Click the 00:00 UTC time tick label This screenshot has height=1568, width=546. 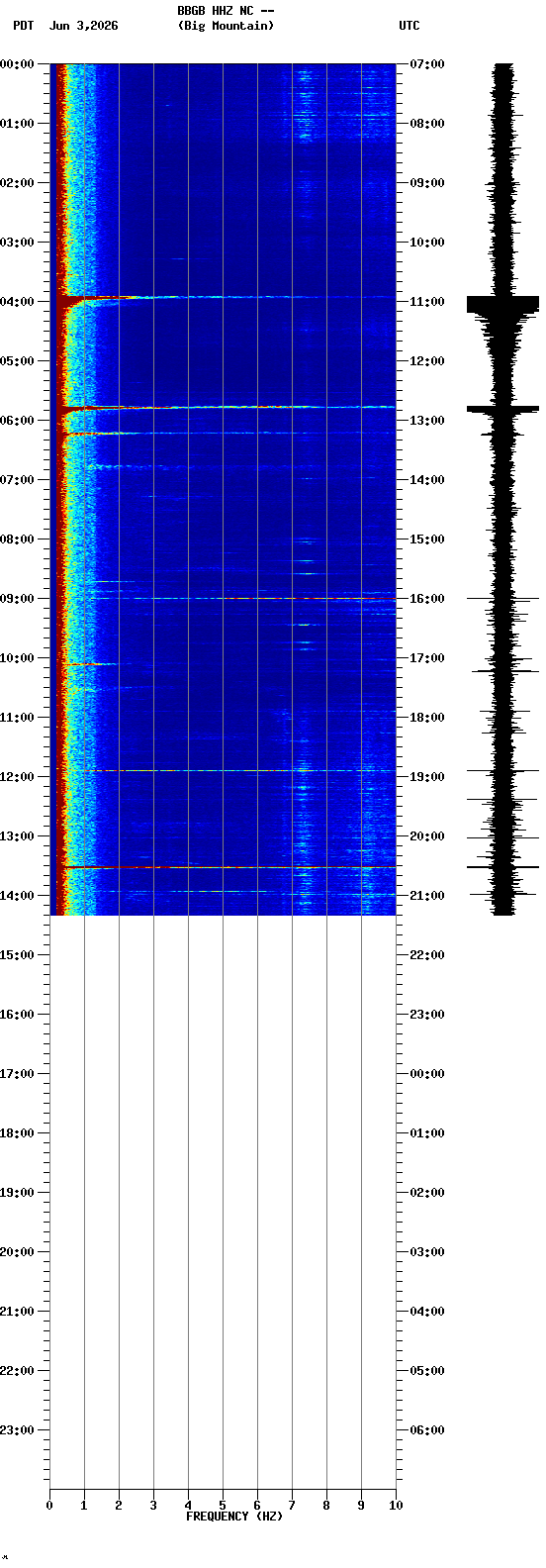point(427,1074)
